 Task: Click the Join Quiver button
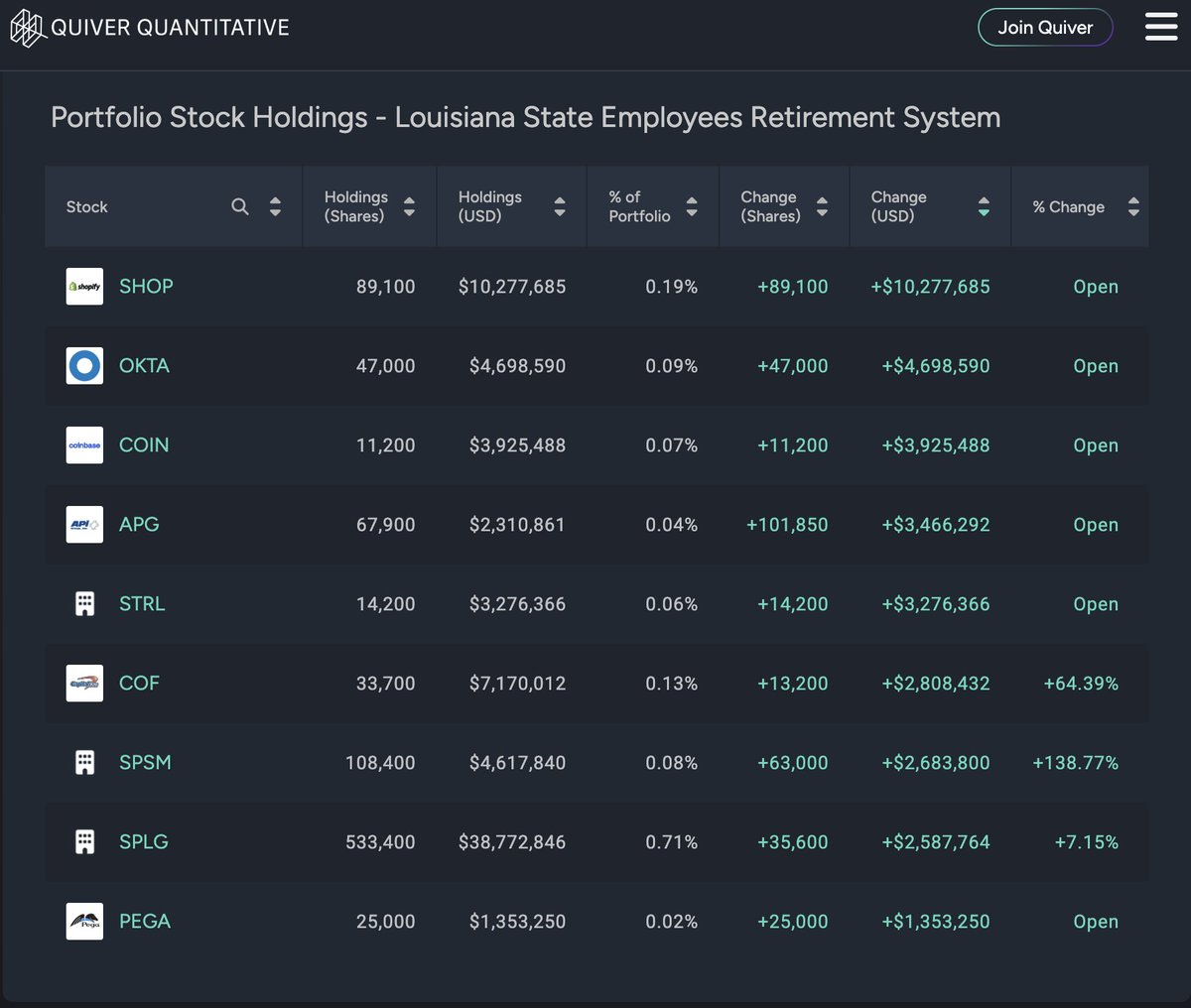pos(1045,28)
